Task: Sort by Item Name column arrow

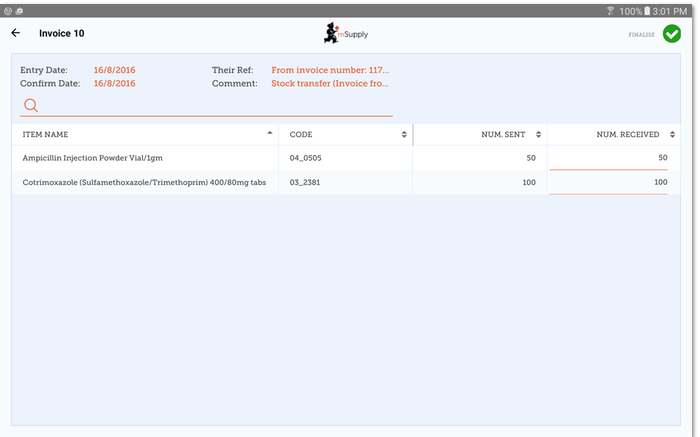Action: [269, 134]
